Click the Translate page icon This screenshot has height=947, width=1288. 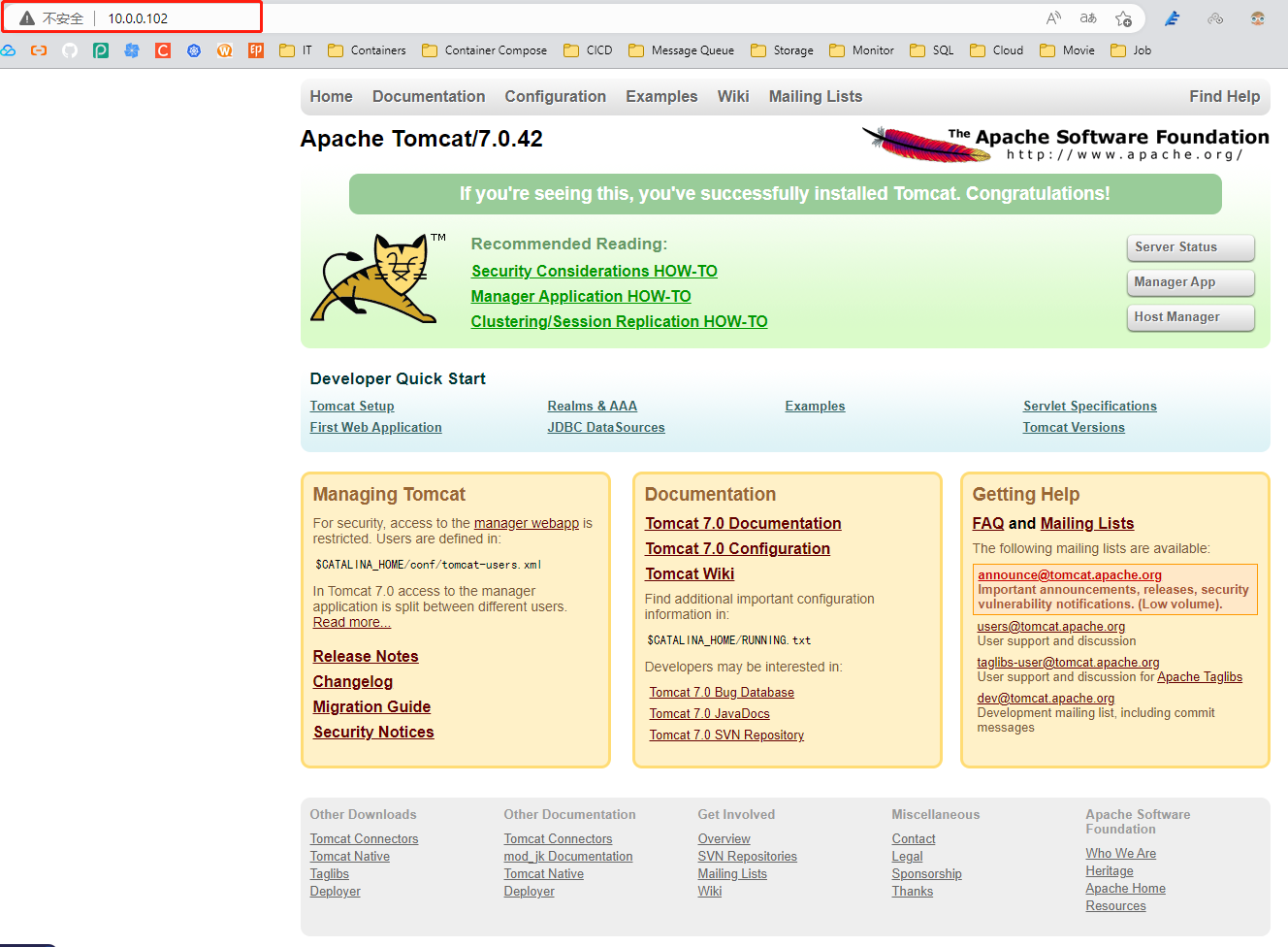[1088, 18]
